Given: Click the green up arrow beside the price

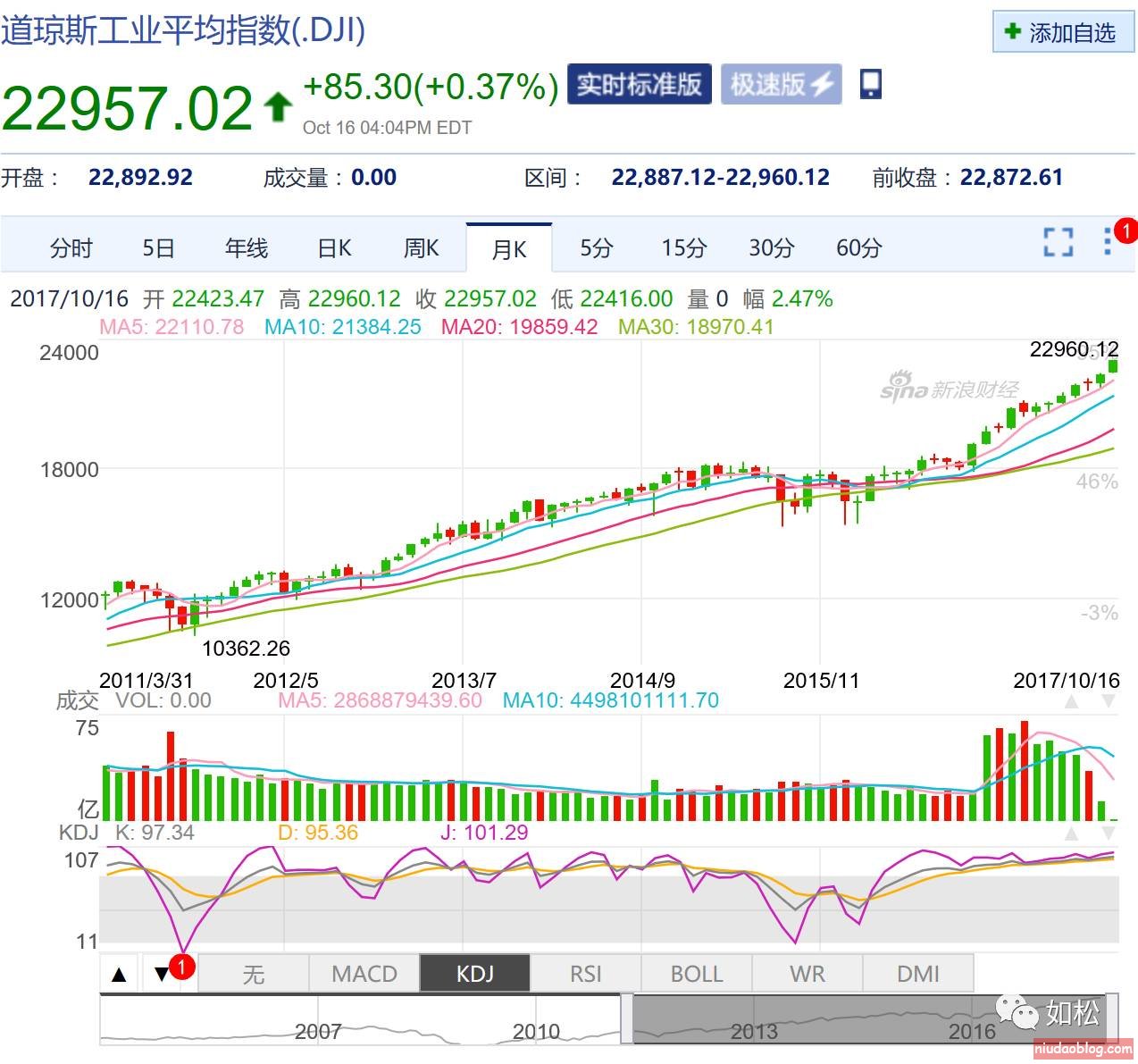Looking at the screenshot, I should [278, 106].
